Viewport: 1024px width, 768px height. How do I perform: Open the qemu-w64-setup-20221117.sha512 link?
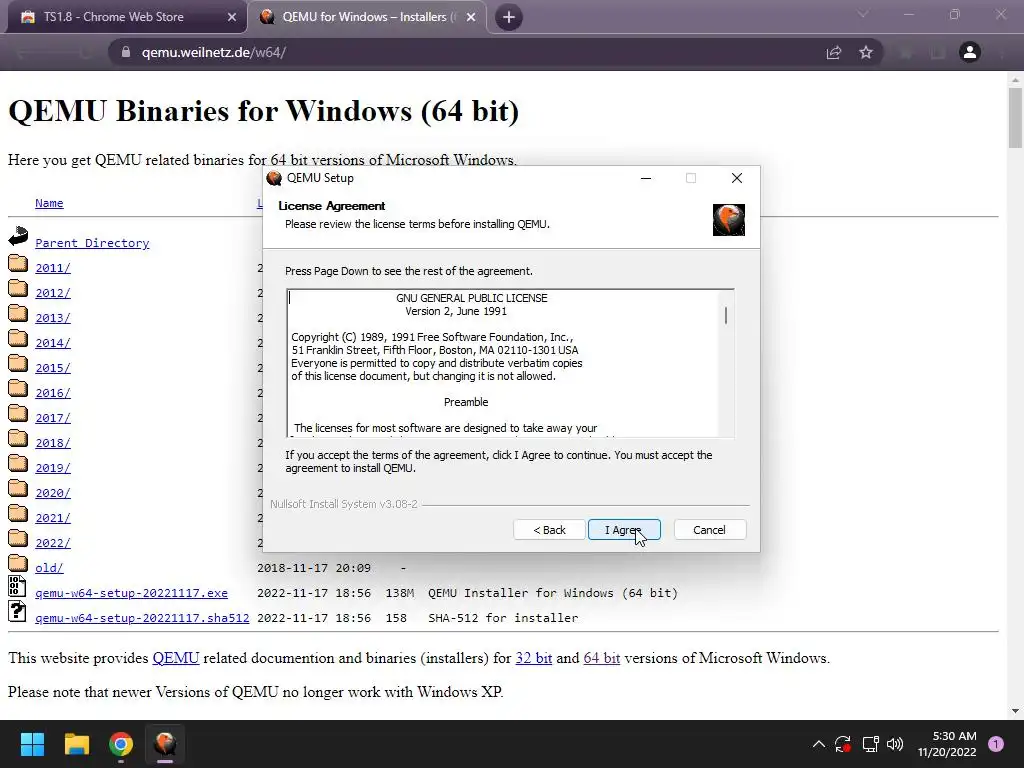pyautogui.click(x=142, y=618)
